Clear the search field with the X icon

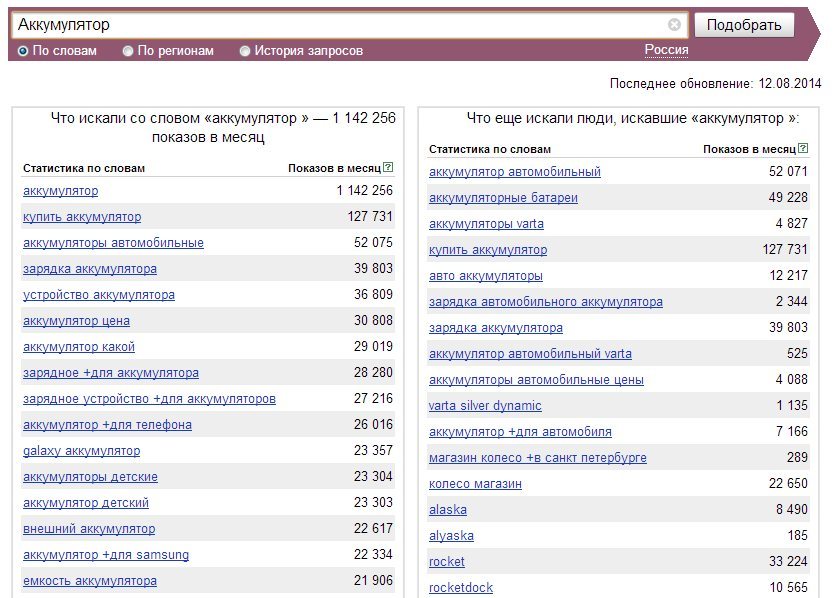click(674, 25)
